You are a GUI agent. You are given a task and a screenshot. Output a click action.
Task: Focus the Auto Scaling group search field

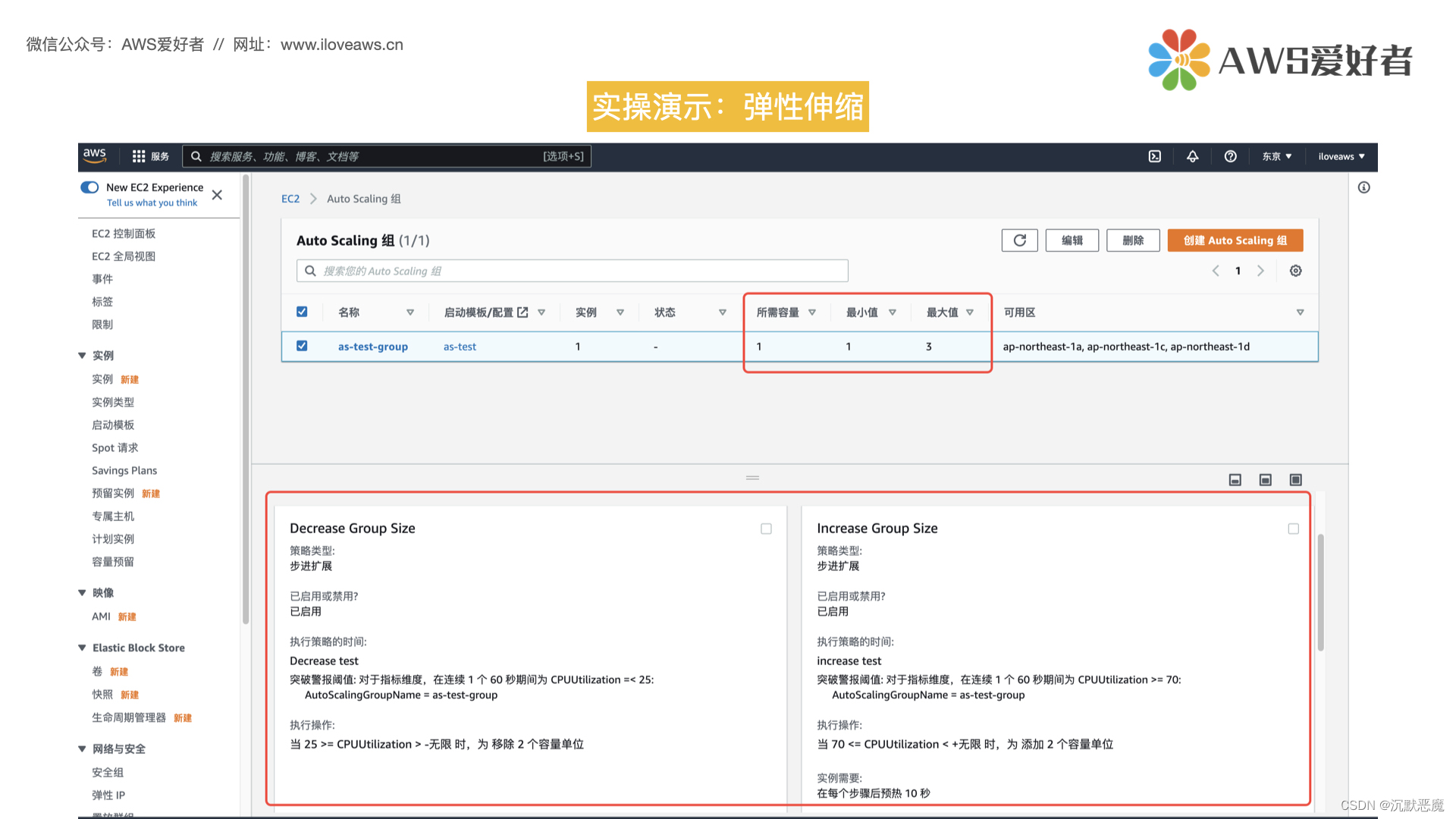572,271
